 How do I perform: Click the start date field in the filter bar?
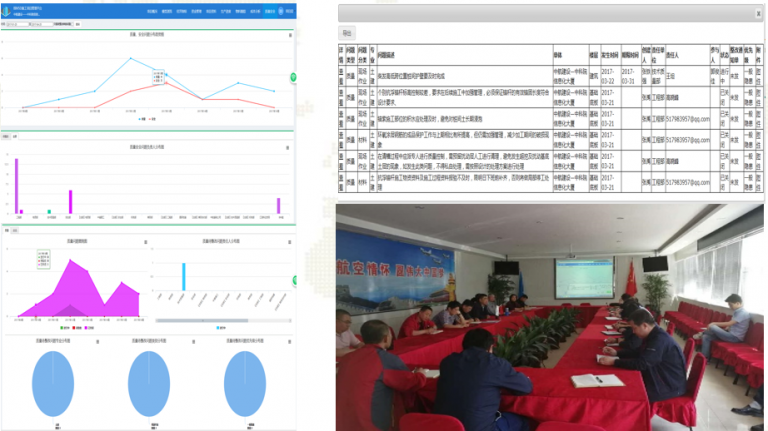(20, 26)
